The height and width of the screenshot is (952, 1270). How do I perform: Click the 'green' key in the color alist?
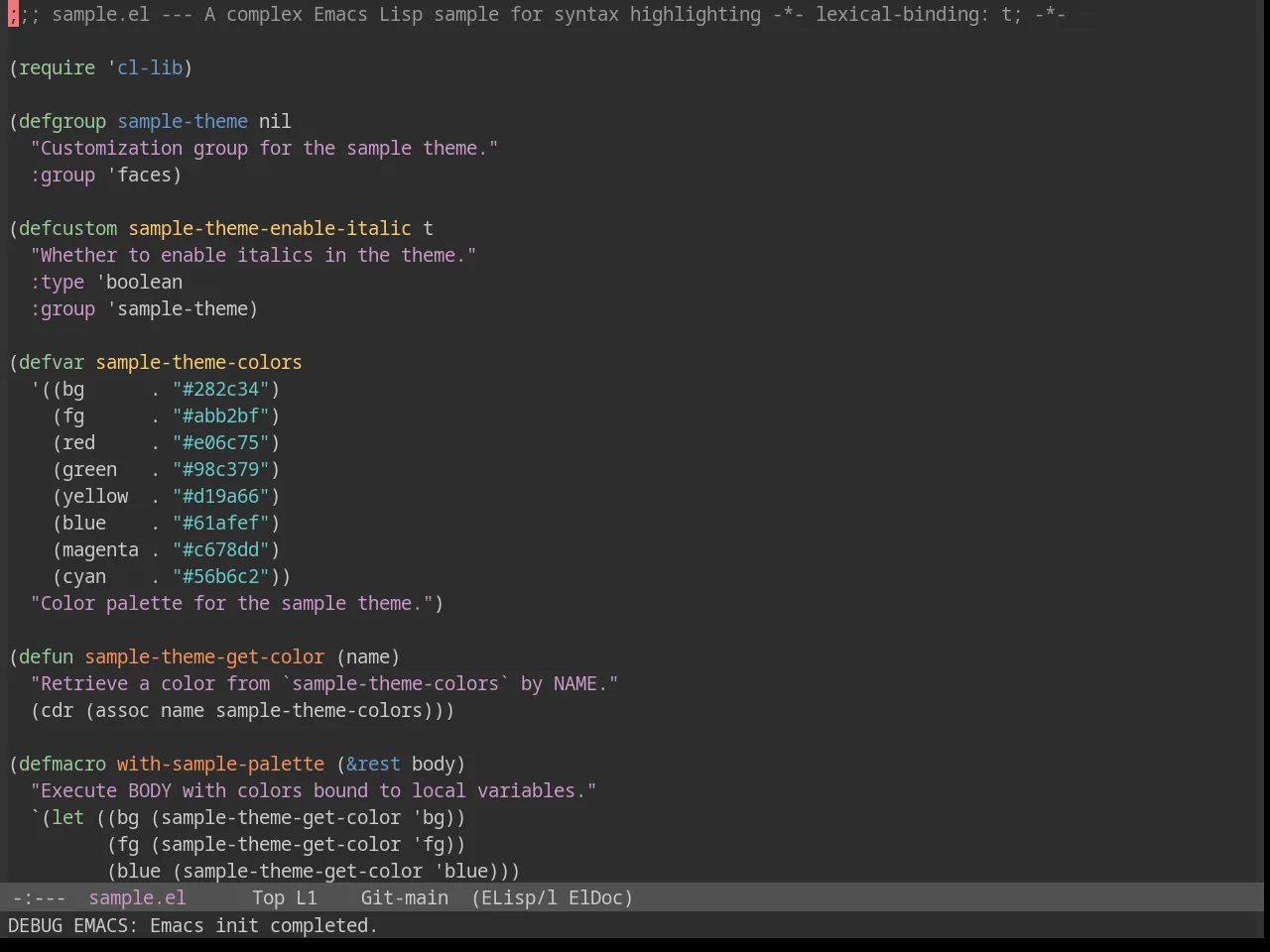tap(90, 469)
